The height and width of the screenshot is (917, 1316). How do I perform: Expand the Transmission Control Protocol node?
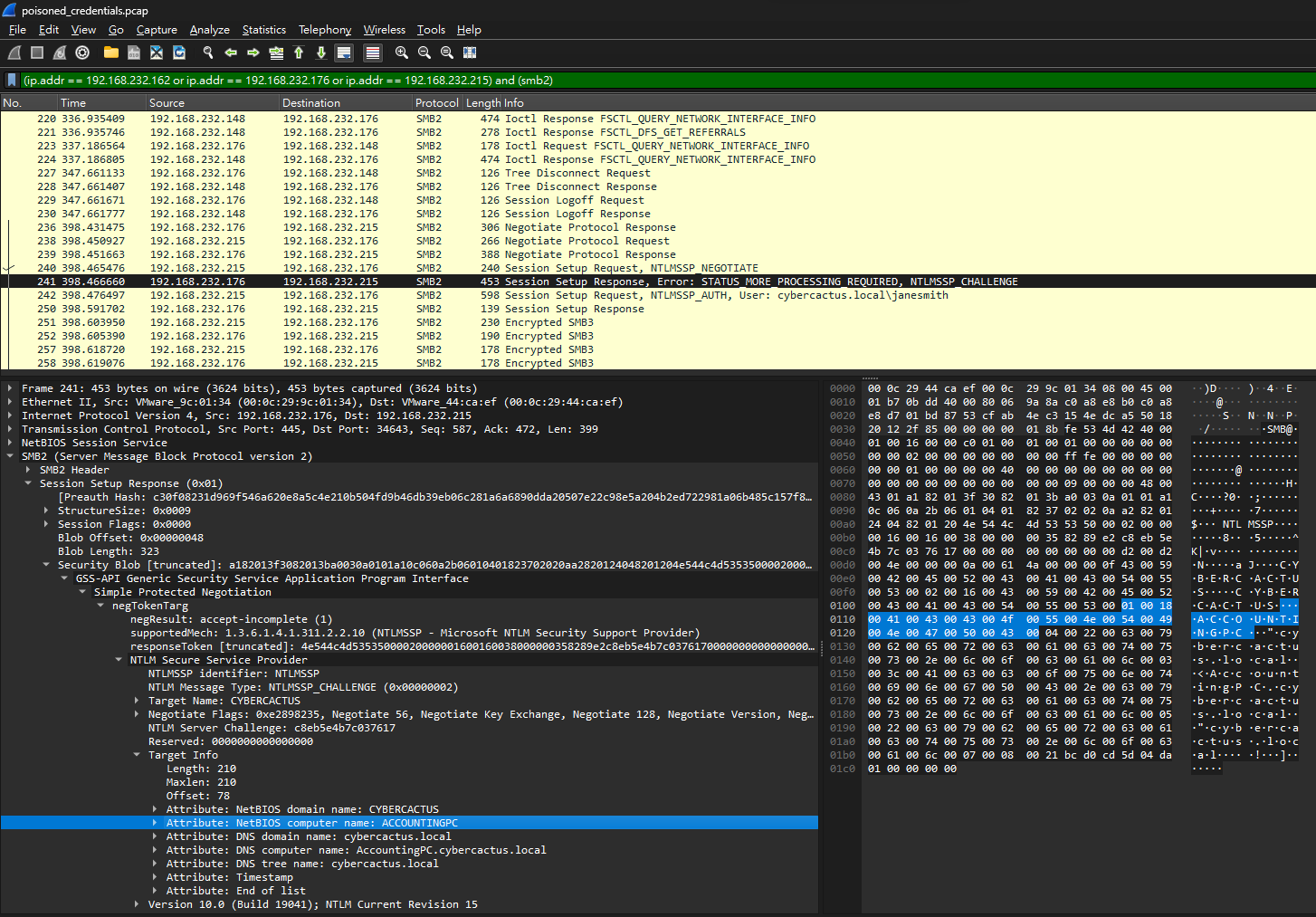pos(10,429)
